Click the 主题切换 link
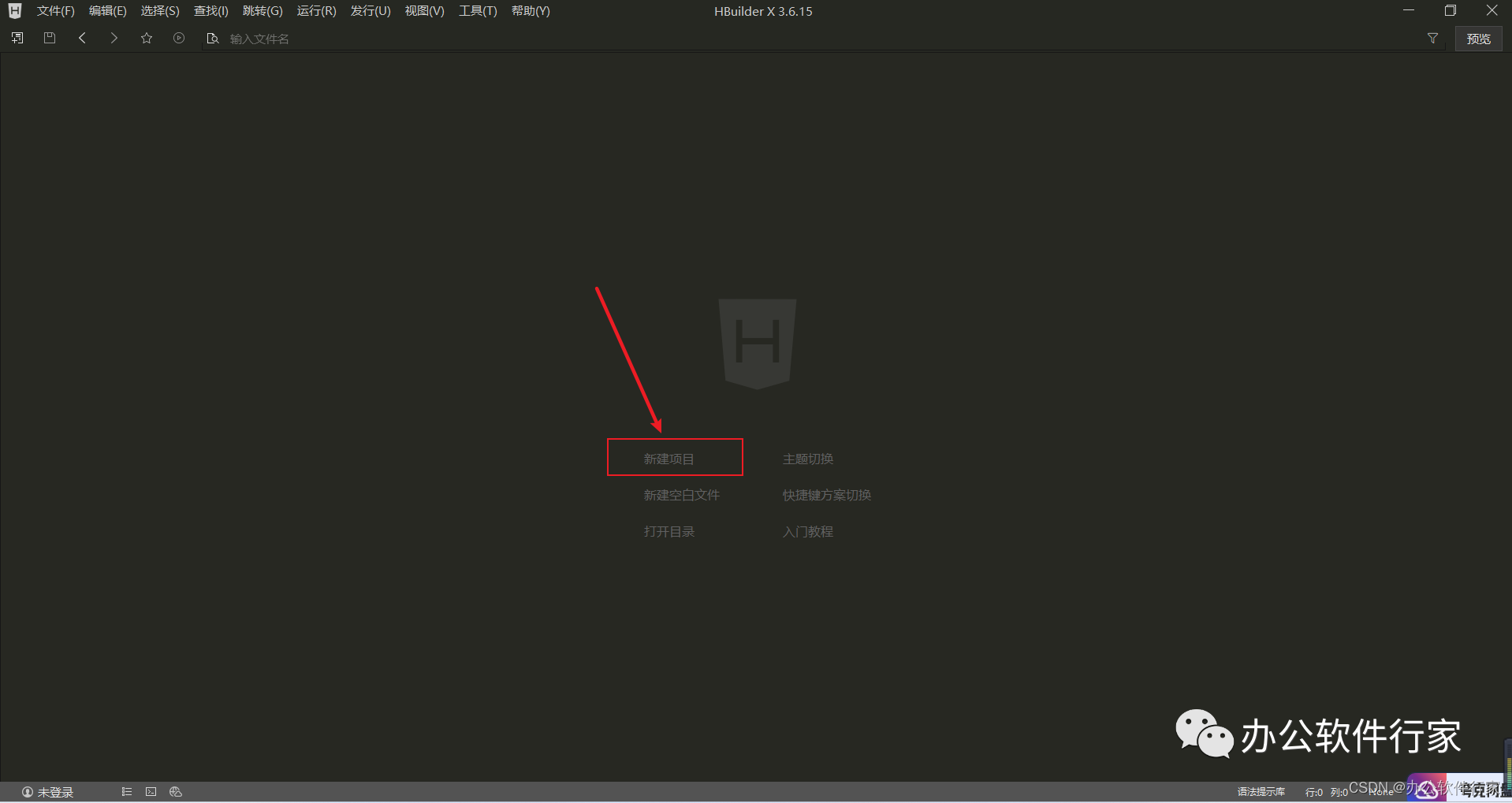 tap(807, 459)
